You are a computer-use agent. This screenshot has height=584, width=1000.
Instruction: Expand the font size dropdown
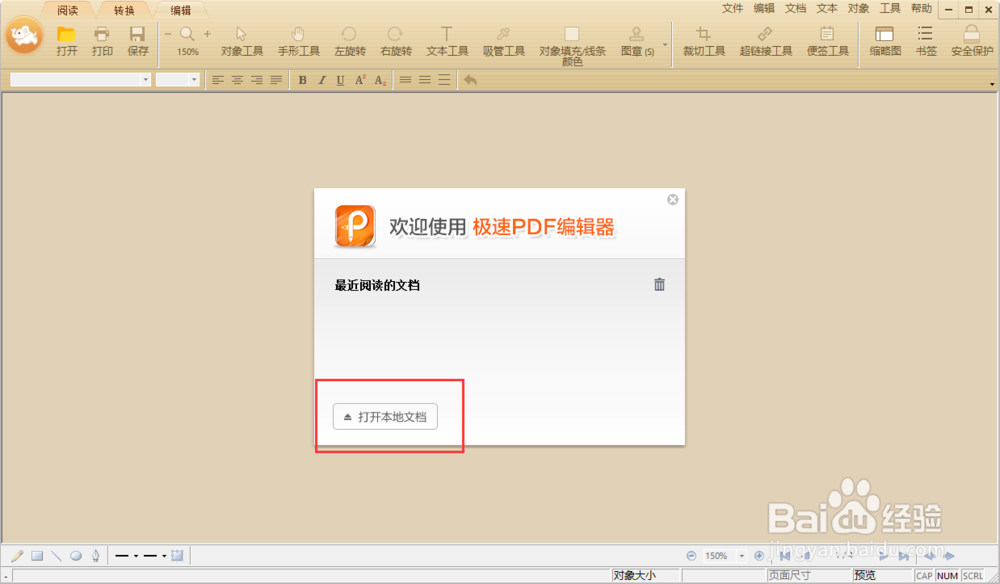pyautogui.click(x=194, y=80)
